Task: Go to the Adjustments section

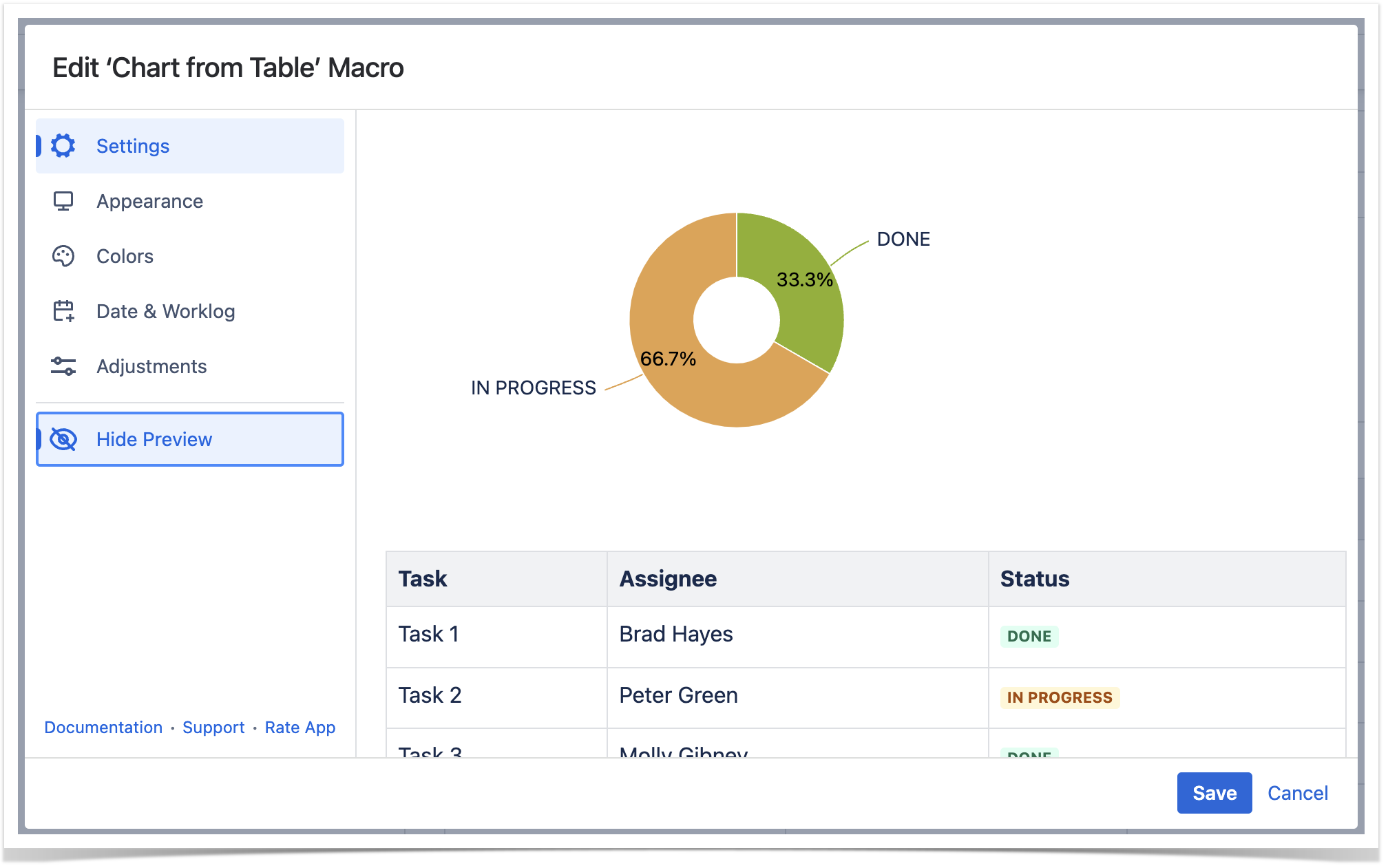Action: coord(151,366)
